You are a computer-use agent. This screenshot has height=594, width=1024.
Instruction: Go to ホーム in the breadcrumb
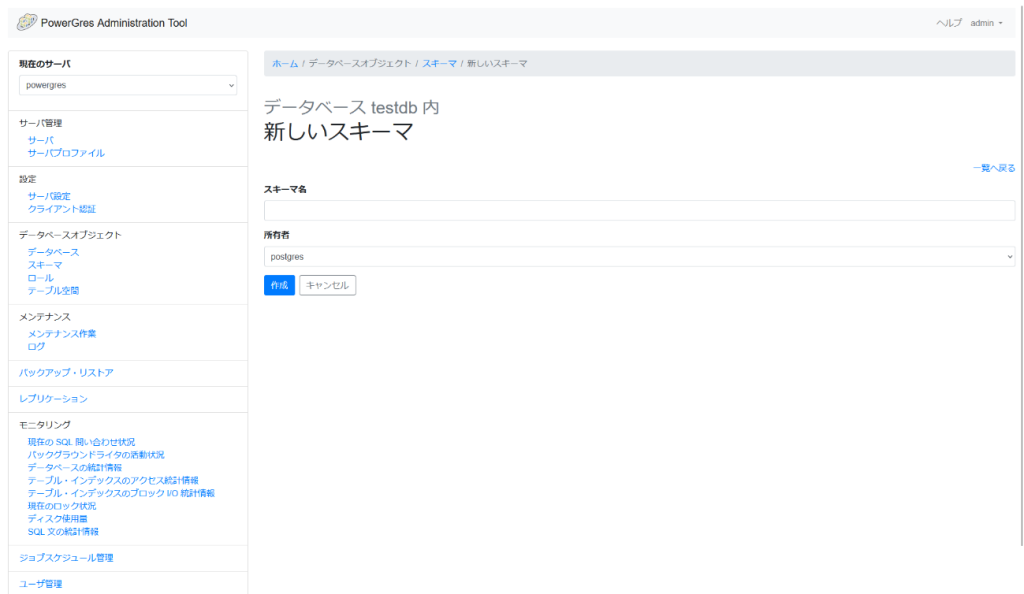click(285, 63)
